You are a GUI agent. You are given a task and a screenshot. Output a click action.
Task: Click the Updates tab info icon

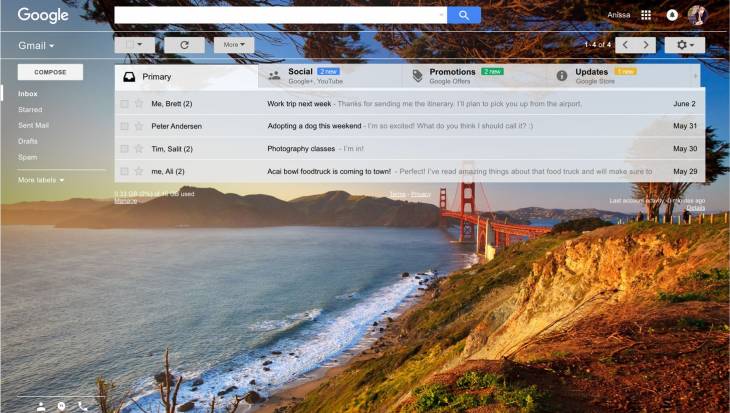pyautogui.click(x=562, y=75)
